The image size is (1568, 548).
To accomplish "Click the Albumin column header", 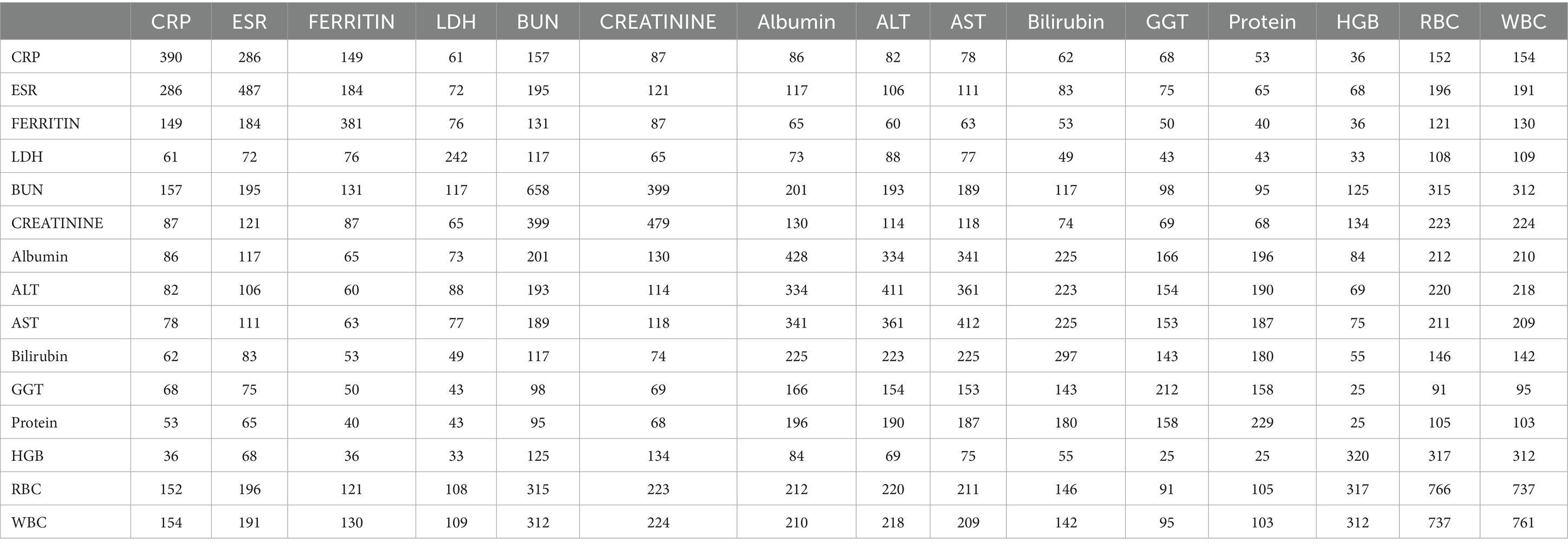I will pyautogui.click(x=795, y=22).
